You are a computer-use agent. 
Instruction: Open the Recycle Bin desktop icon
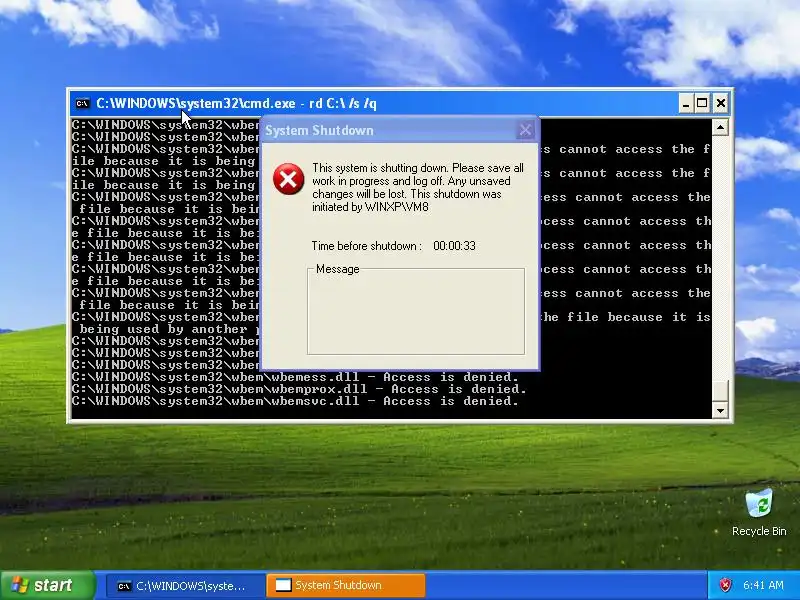(759, 512)
